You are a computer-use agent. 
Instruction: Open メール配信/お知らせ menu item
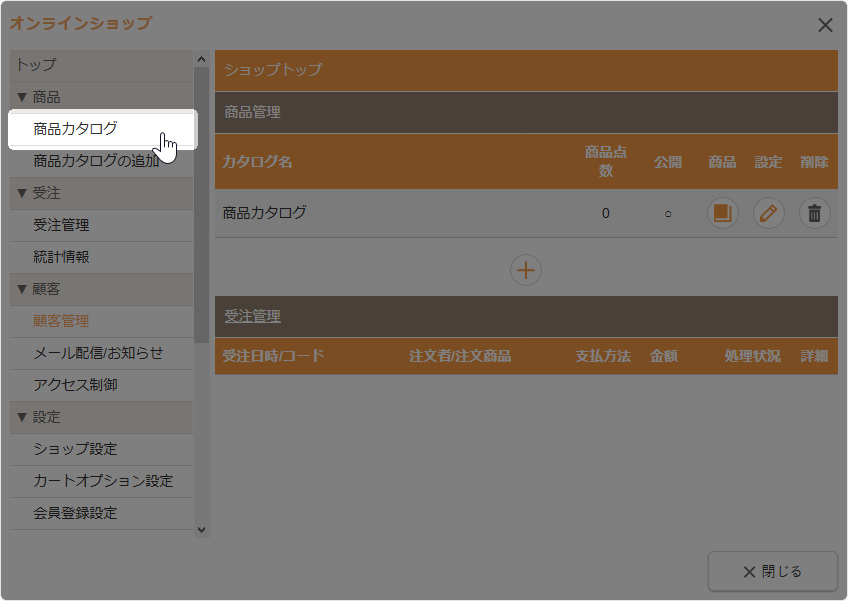click(97, 353)
